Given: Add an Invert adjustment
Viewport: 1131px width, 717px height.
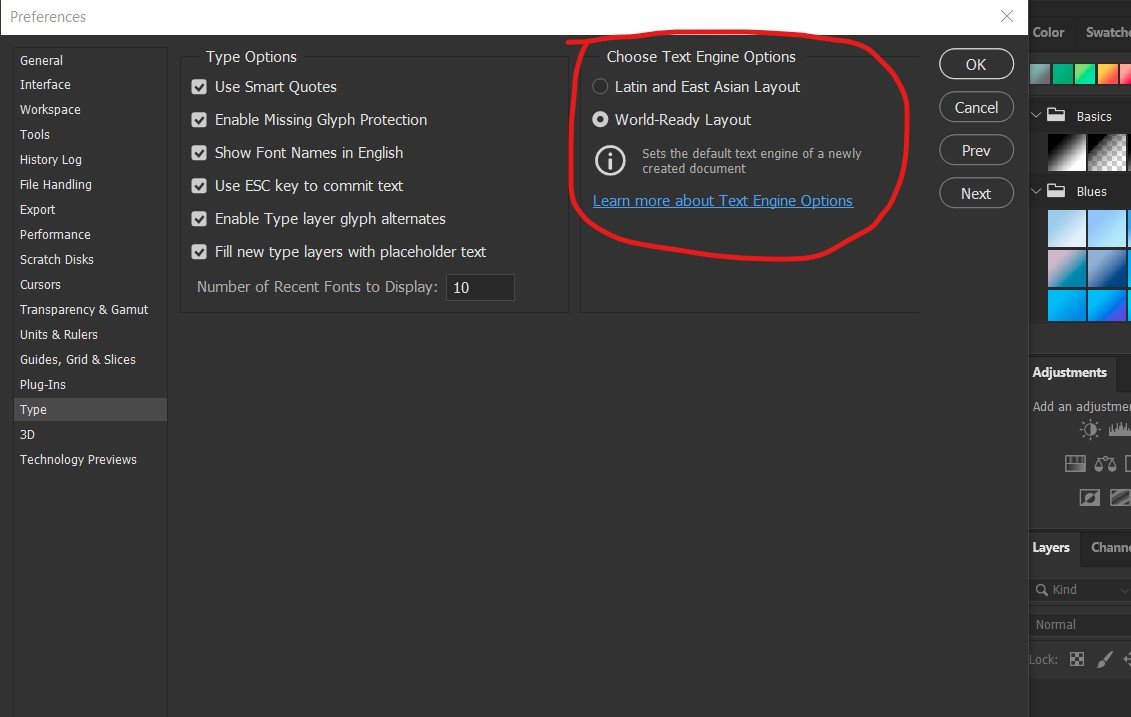Looking at the screenshot, I should click(x=1090, y=497).
